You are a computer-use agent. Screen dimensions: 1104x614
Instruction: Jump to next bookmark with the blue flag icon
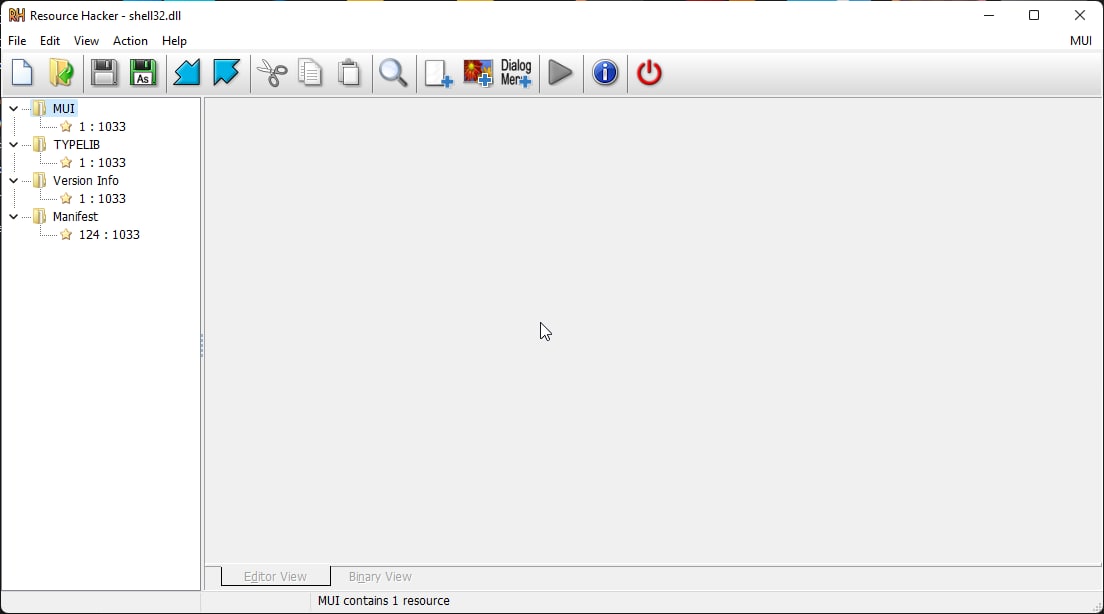[226, 73]
